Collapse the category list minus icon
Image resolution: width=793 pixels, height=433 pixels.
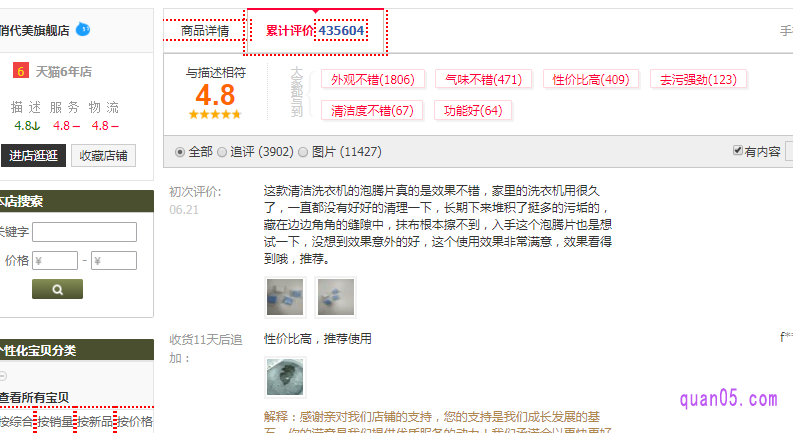click(3, 376)
